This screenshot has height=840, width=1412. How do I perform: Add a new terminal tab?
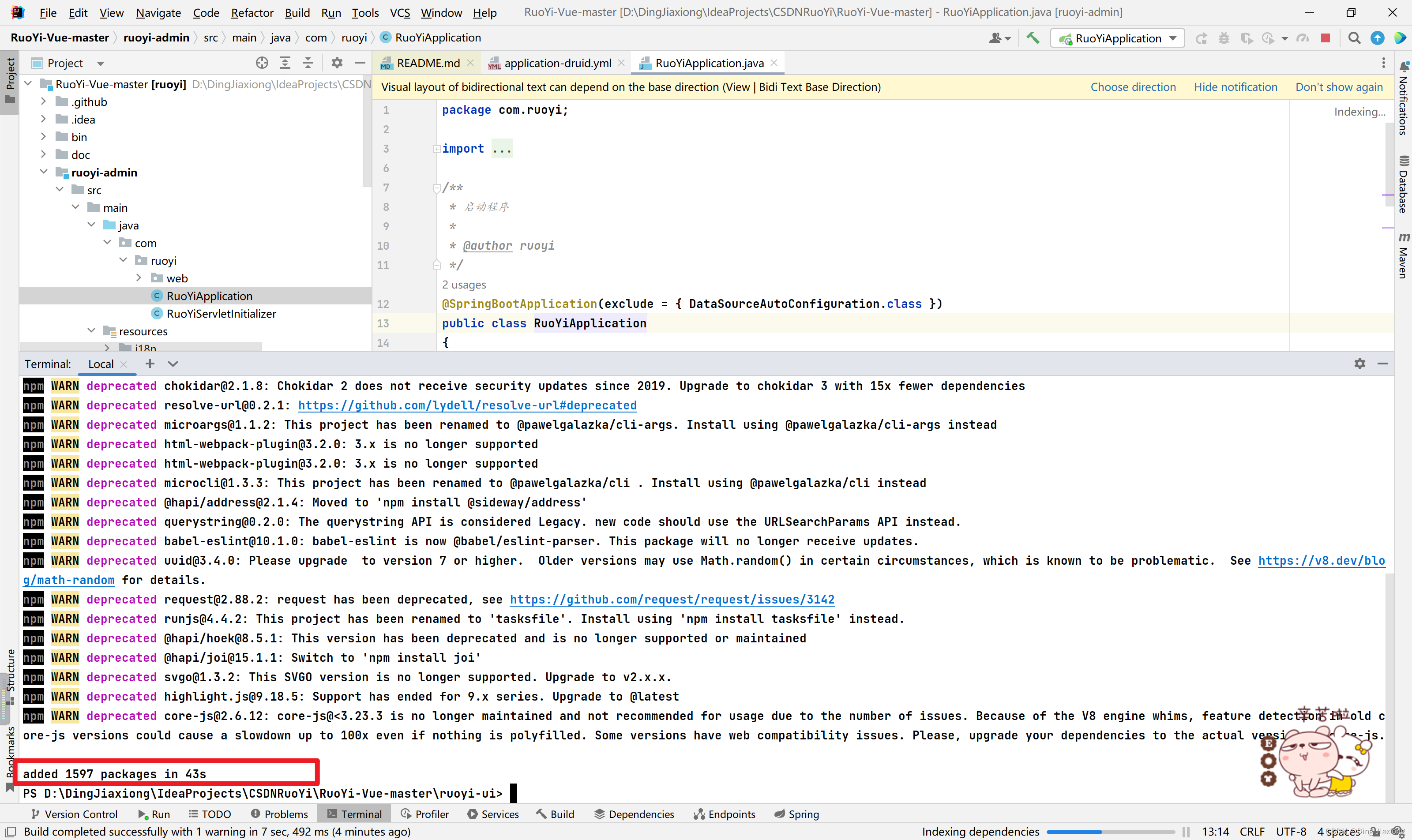point(150,364)
